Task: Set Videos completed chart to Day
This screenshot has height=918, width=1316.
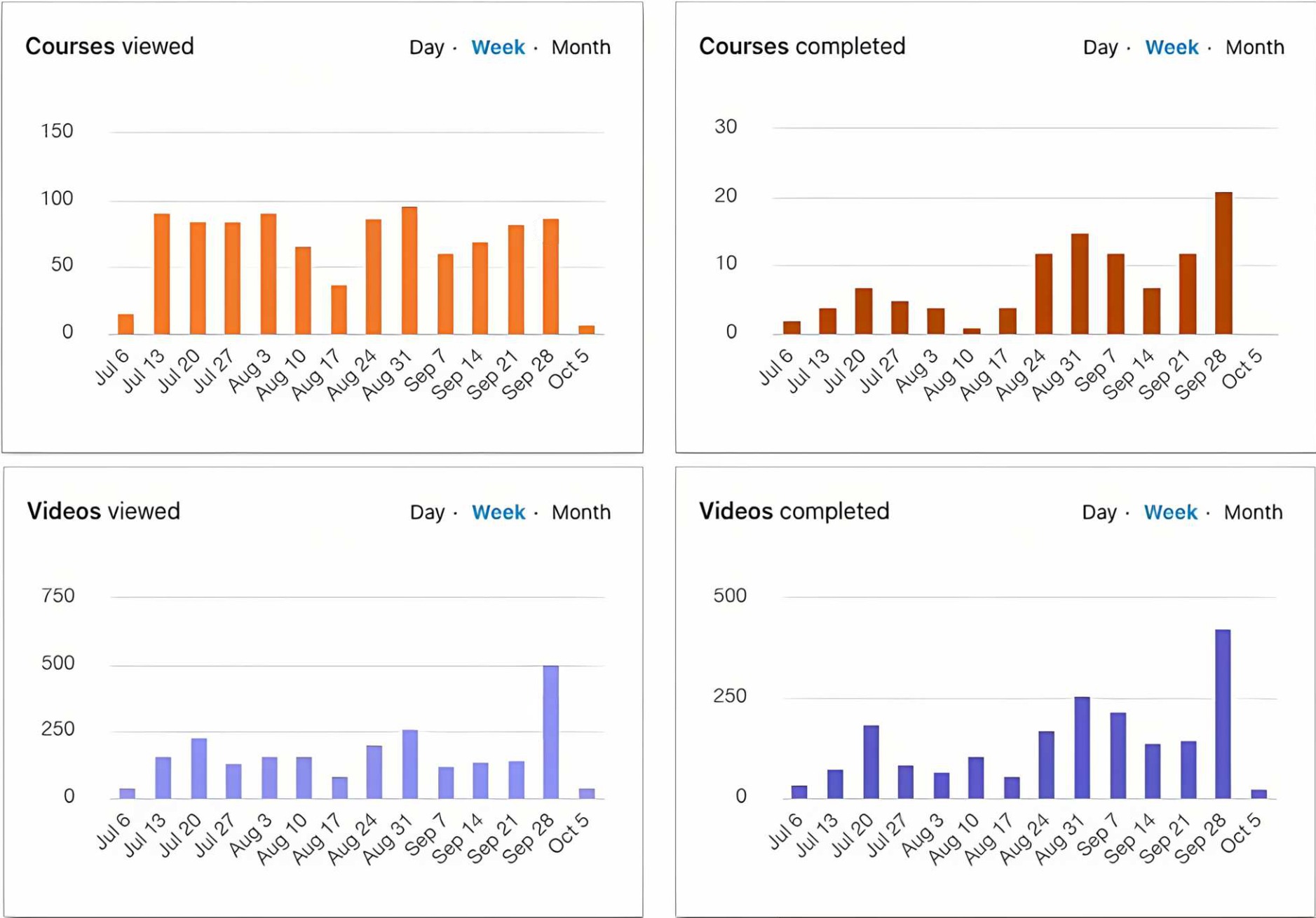Action: [1099, 512]
